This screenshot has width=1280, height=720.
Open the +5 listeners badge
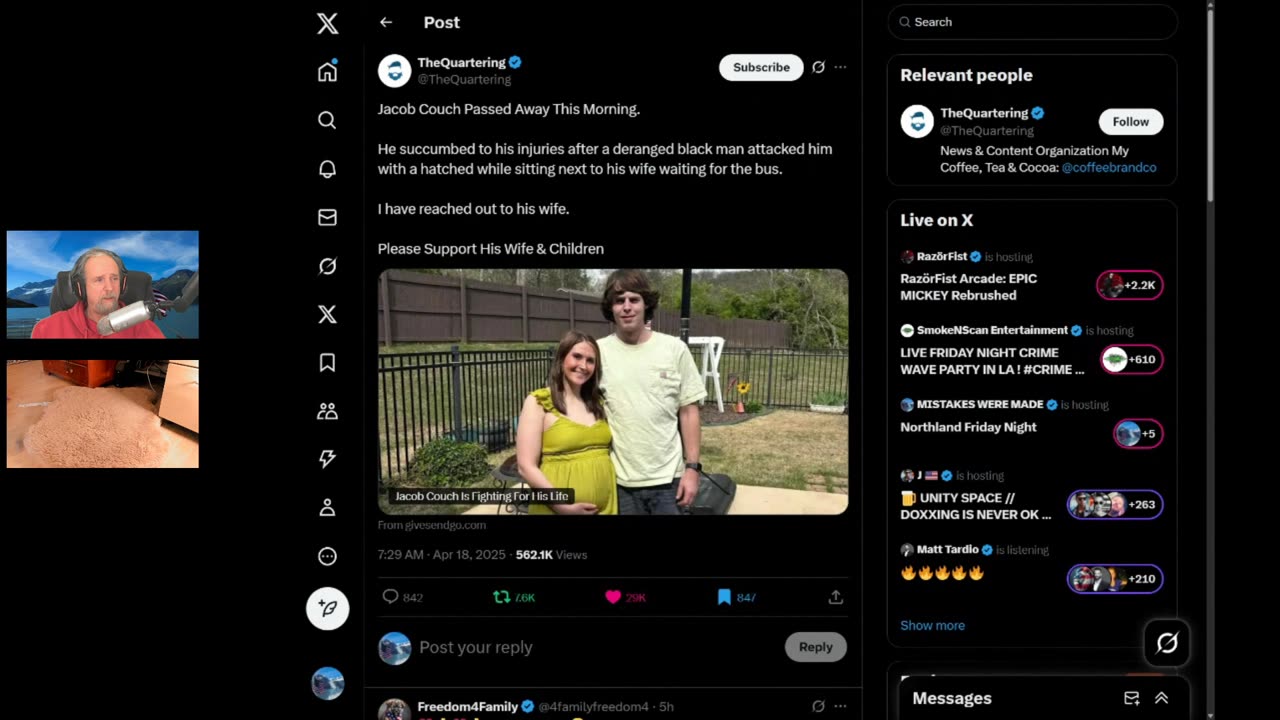tap(1138, 433)
